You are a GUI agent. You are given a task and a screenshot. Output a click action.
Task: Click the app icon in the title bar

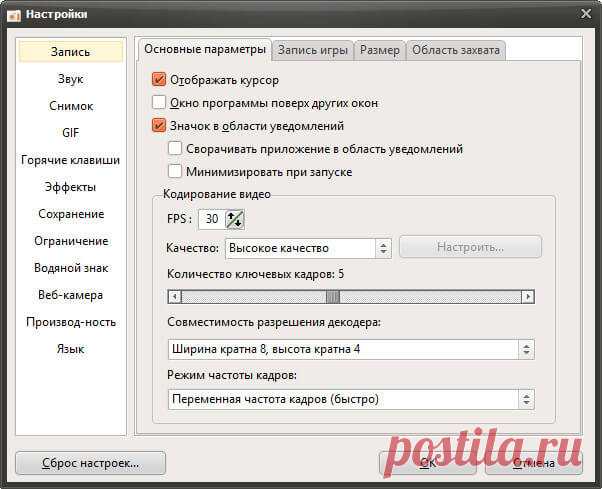tap(14, 15)
